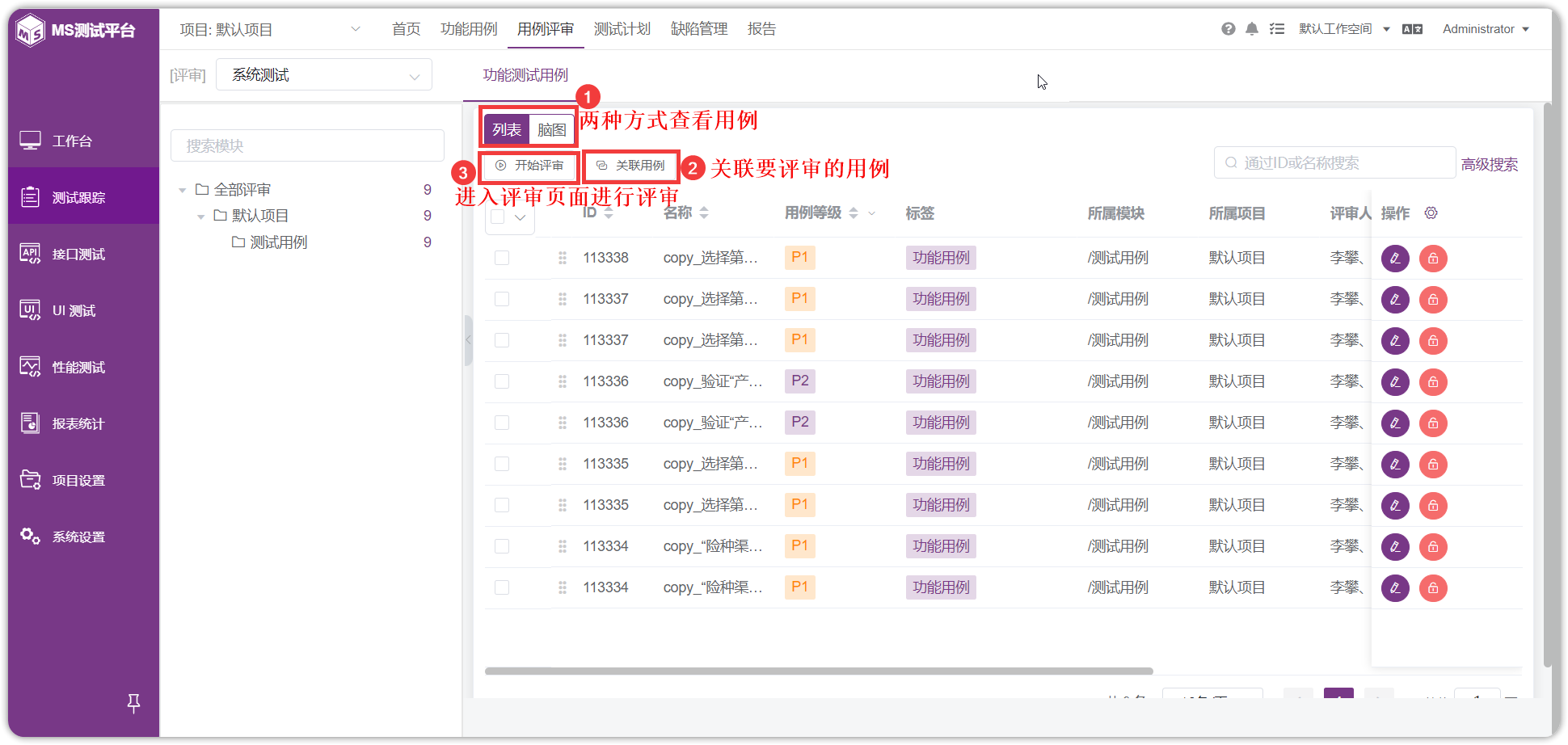Screen dimensions: 1568x745
Task: Click the 开始评审 button
Action: click(529, 166)
